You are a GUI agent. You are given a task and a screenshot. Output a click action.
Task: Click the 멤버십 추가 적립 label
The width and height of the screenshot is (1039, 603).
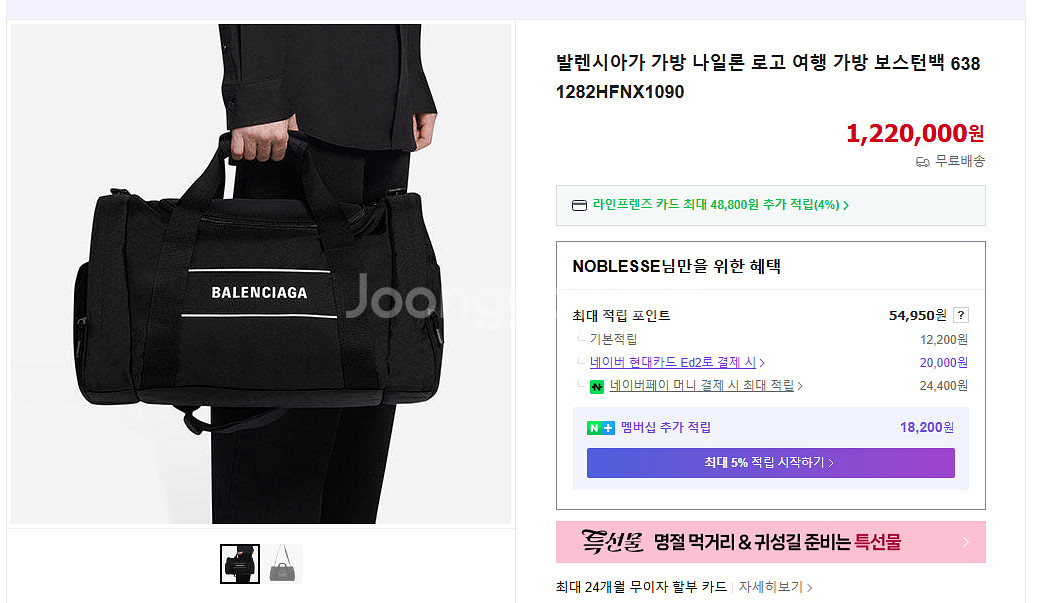point(665,427)
